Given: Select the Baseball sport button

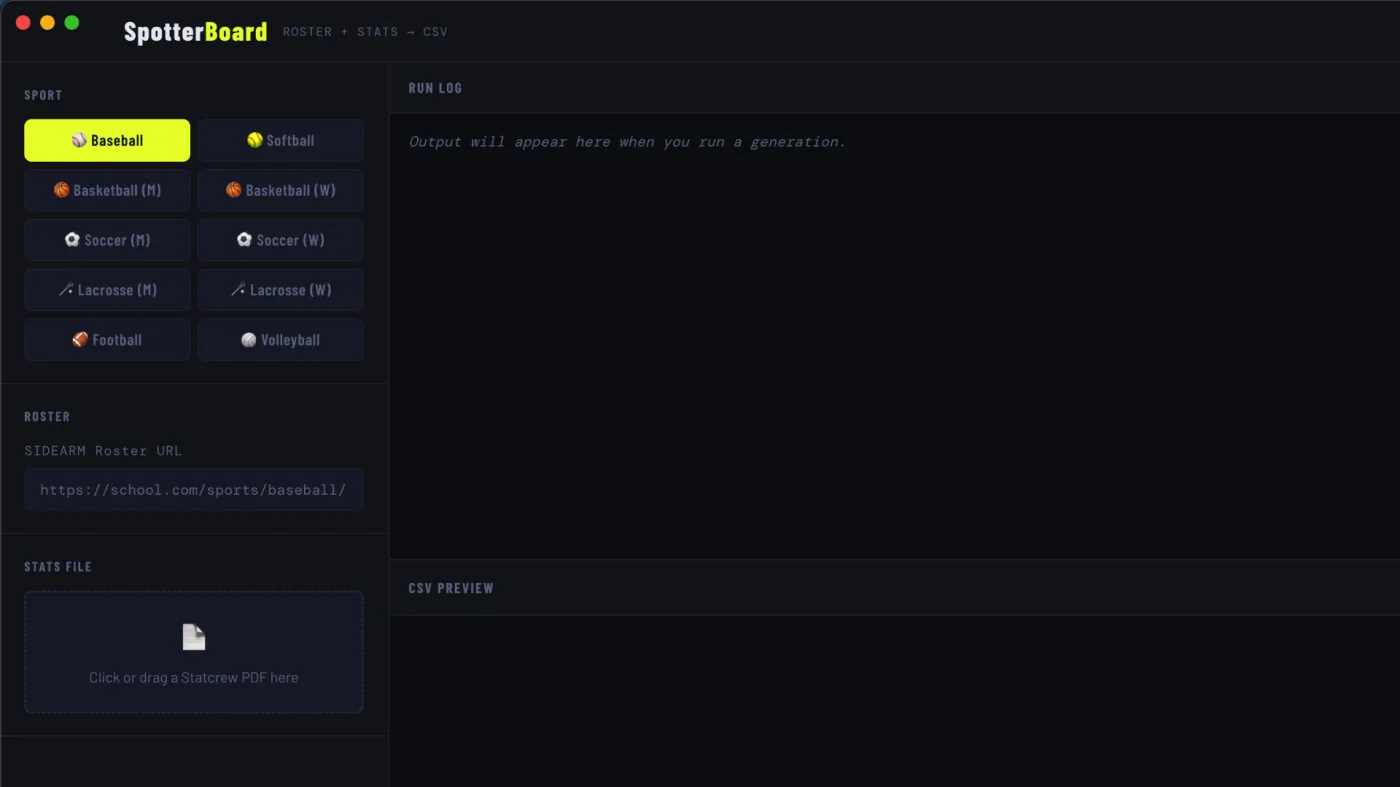Looking at the screenshot, I should [x=107, y=141].
